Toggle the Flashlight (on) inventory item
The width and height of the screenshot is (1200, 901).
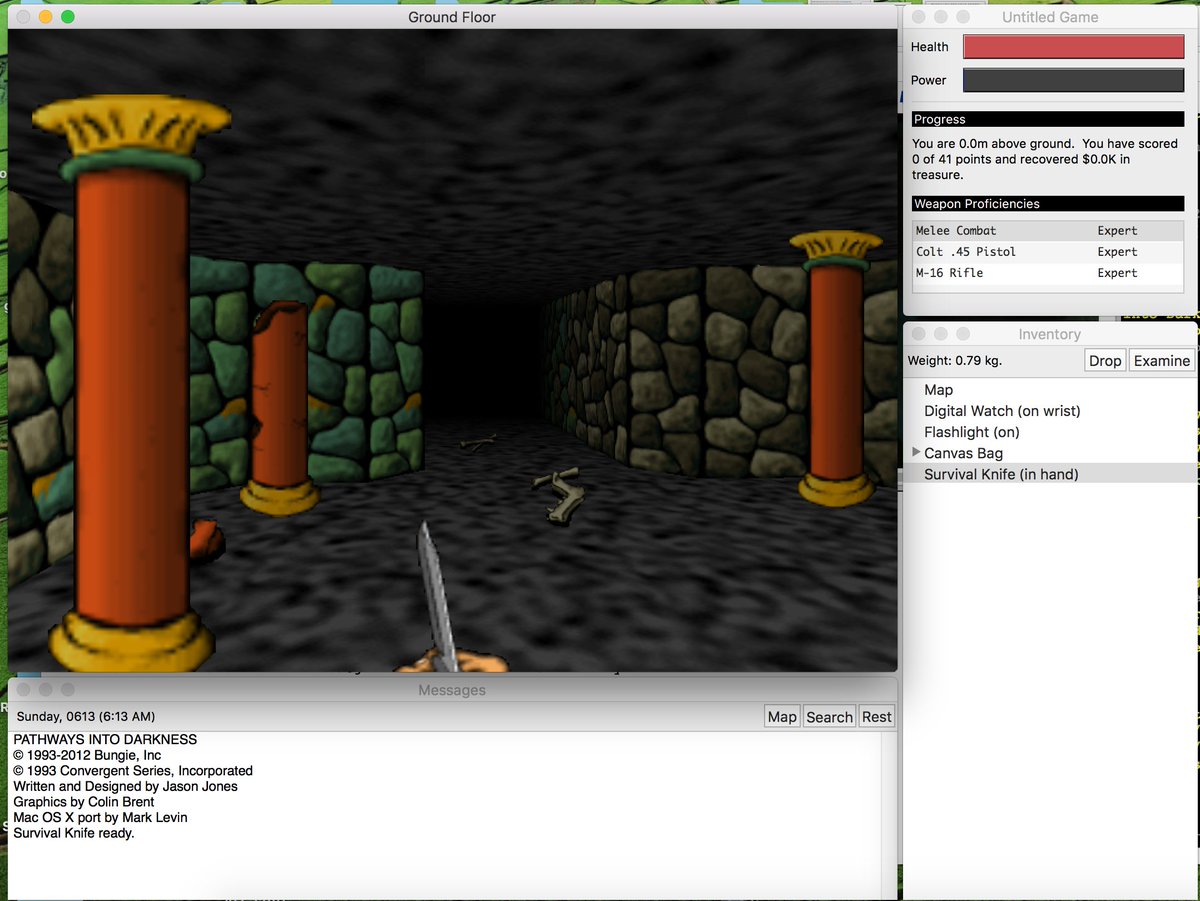(971, 432)
